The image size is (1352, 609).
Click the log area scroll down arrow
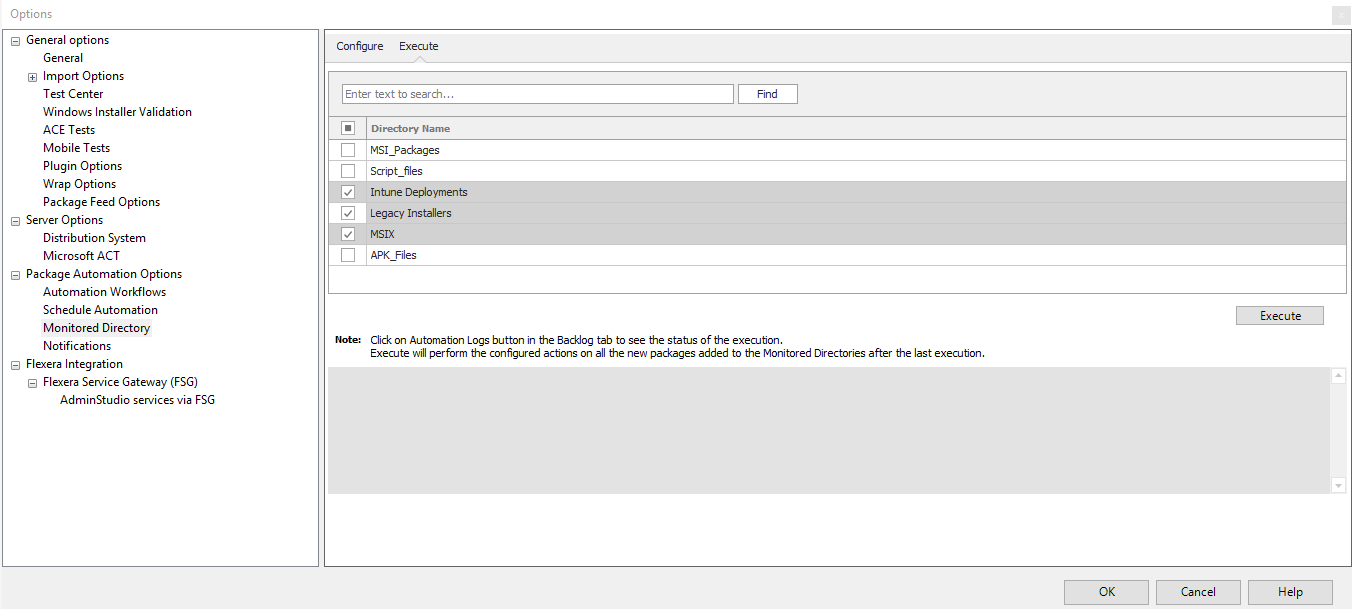pos(1339,485)
